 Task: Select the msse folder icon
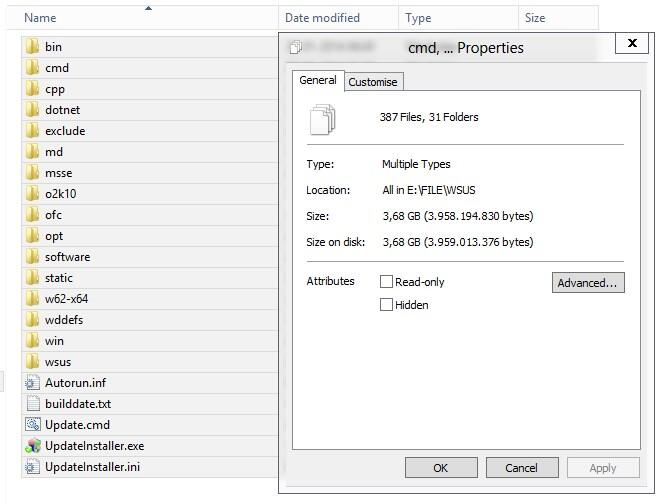[33, 173]
